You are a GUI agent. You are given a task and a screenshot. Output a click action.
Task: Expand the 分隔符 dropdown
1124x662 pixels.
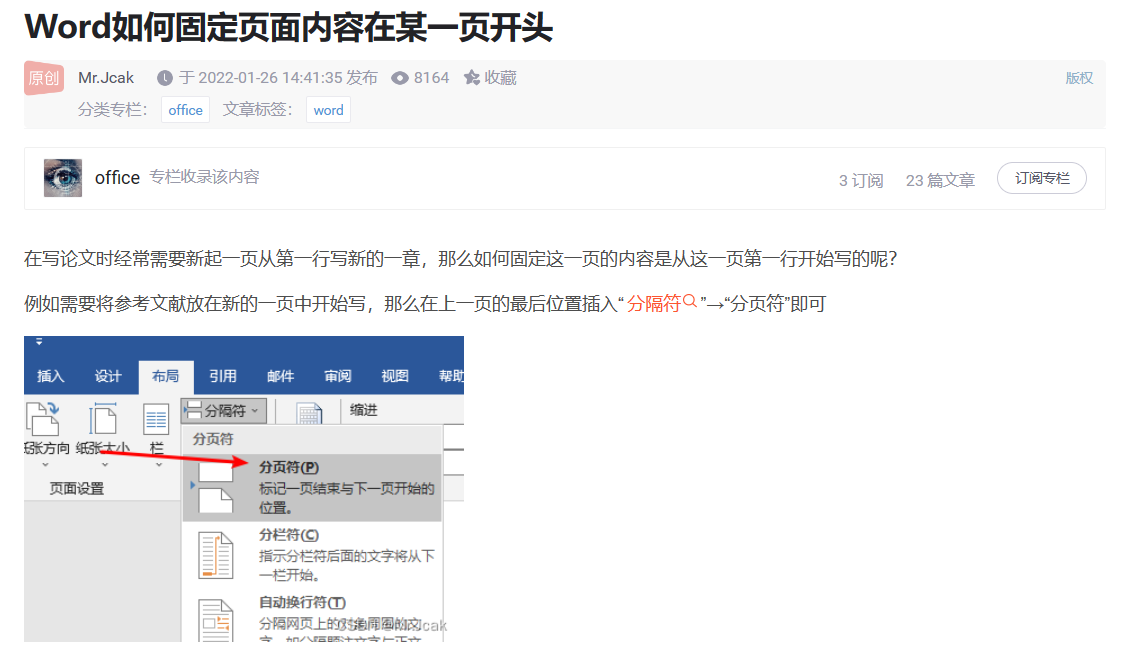click(224, 411)
